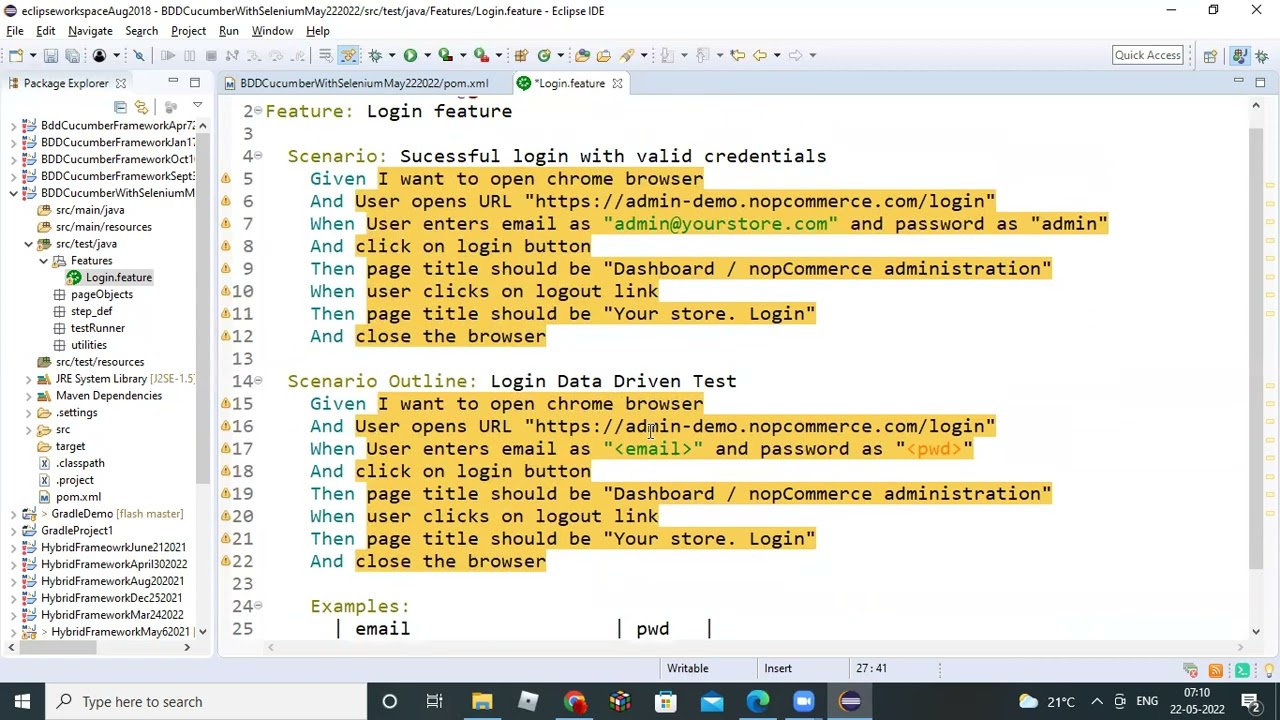1280x720 pixels.
Task: Click the Search flashlight toolbar icon
Action: click(627, 55)
